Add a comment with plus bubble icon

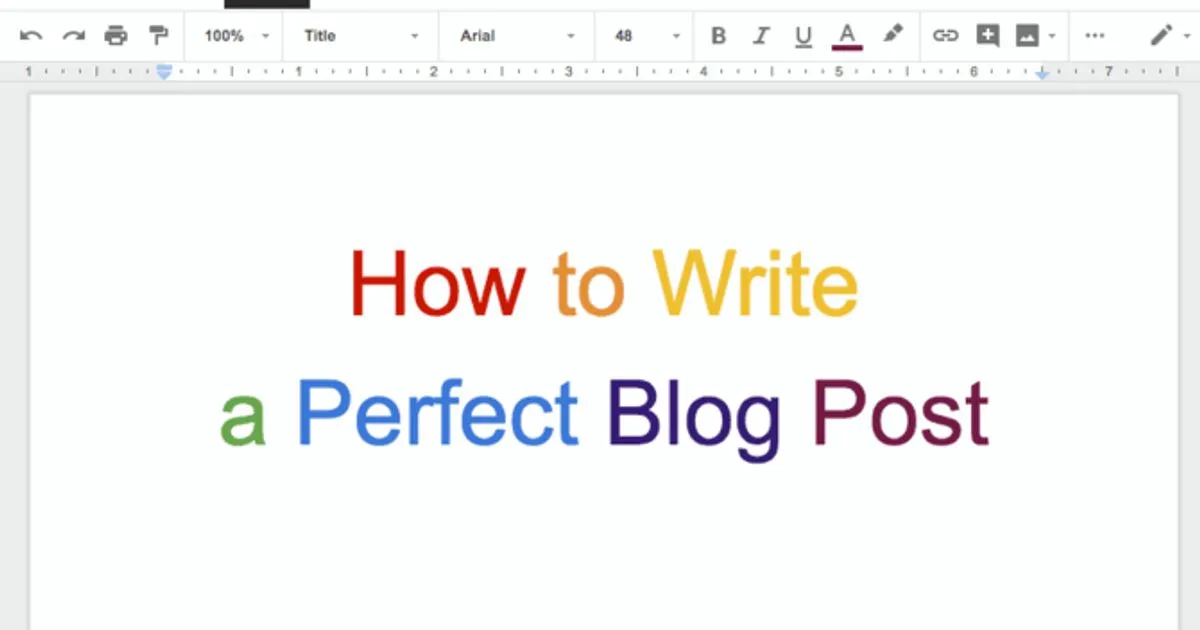987,36
